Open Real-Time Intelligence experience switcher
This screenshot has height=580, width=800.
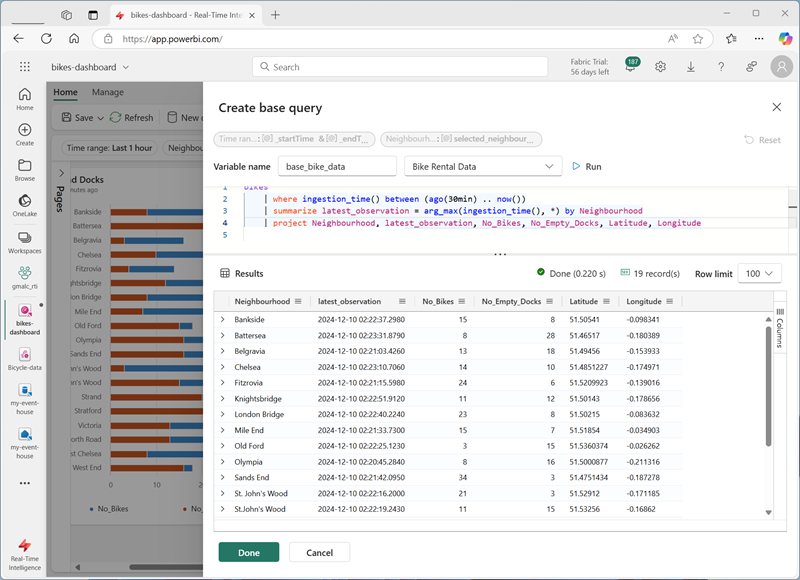coord(24,554)
